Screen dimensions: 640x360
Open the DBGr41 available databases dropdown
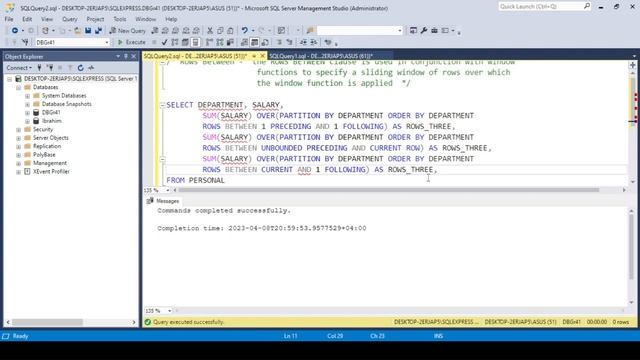tap(107, 42)
